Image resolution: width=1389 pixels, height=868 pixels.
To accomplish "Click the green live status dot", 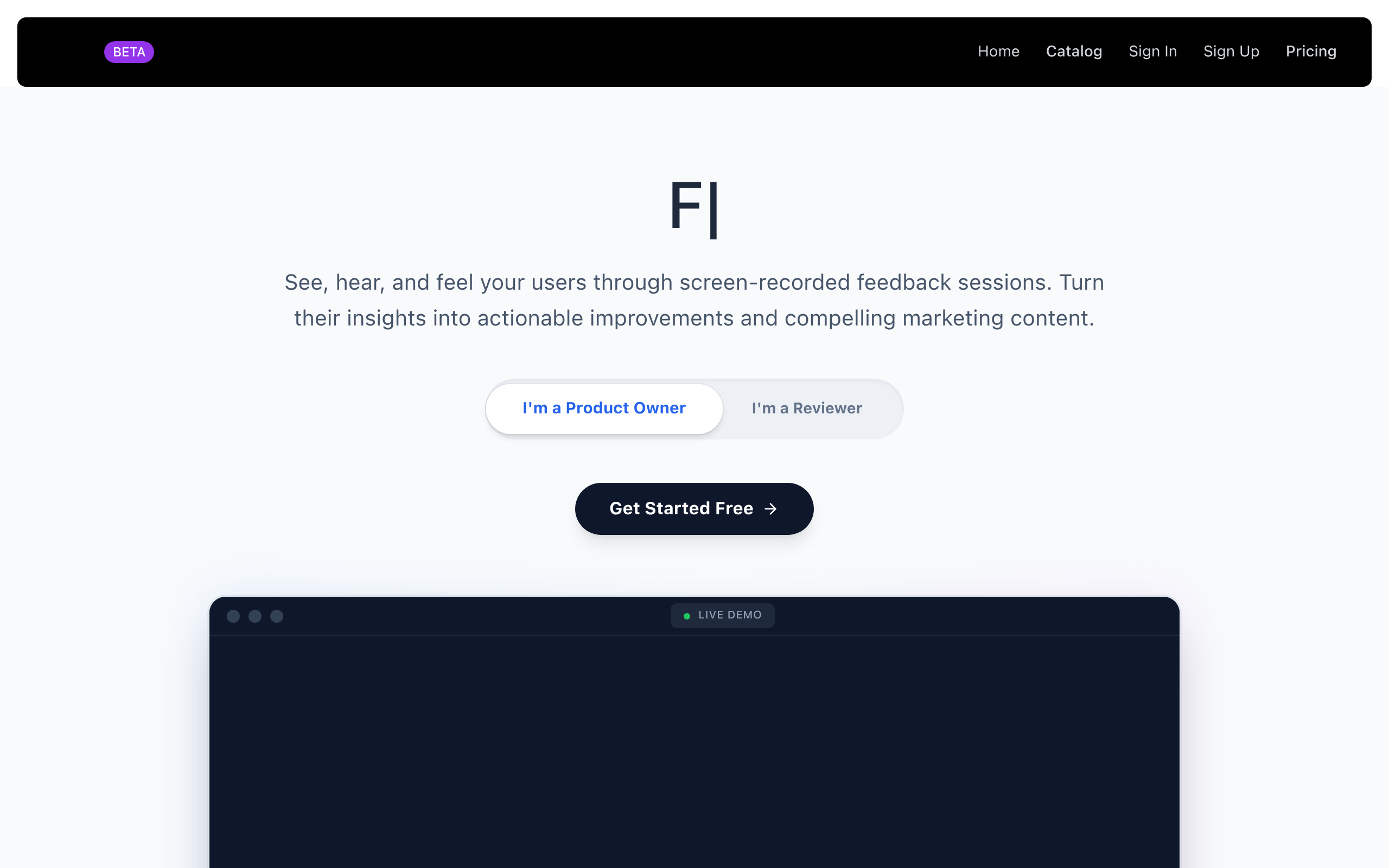I will pyautogui.click(x=686, y=616).
